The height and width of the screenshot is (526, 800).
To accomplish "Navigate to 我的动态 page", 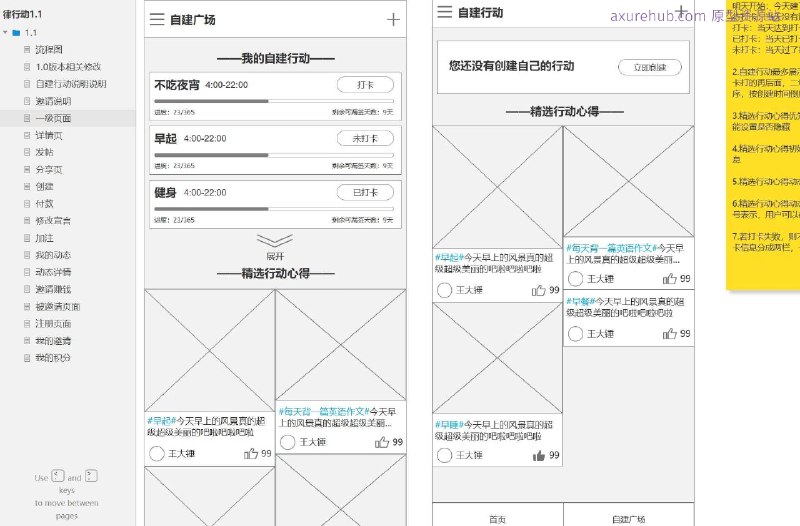I will coord(53,255).
